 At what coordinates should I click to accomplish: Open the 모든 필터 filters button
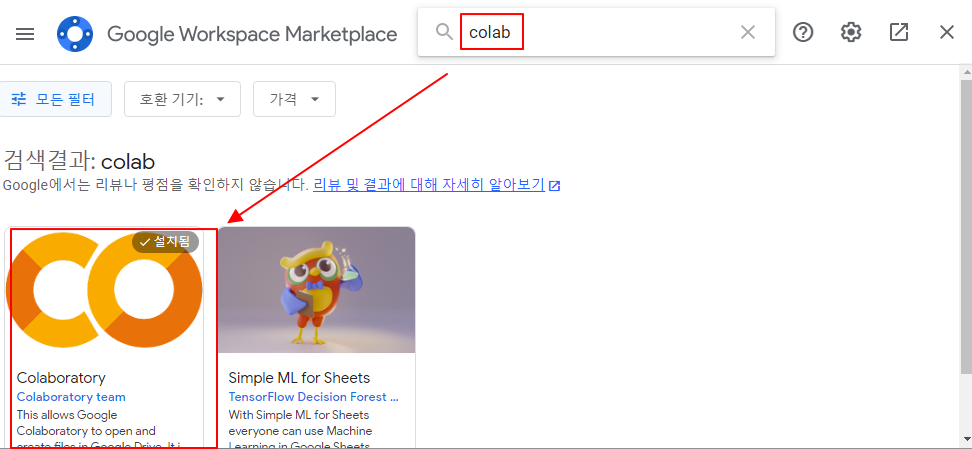pos(55,99)
